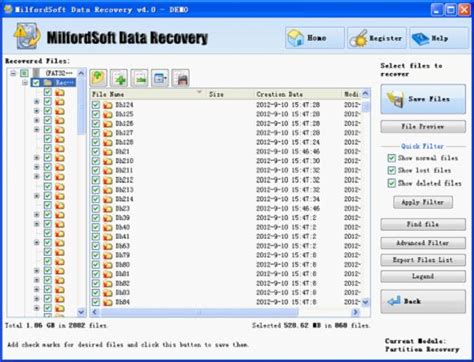Sort by File Name column header
The image size is (474, 362).
tap(148, 94)
